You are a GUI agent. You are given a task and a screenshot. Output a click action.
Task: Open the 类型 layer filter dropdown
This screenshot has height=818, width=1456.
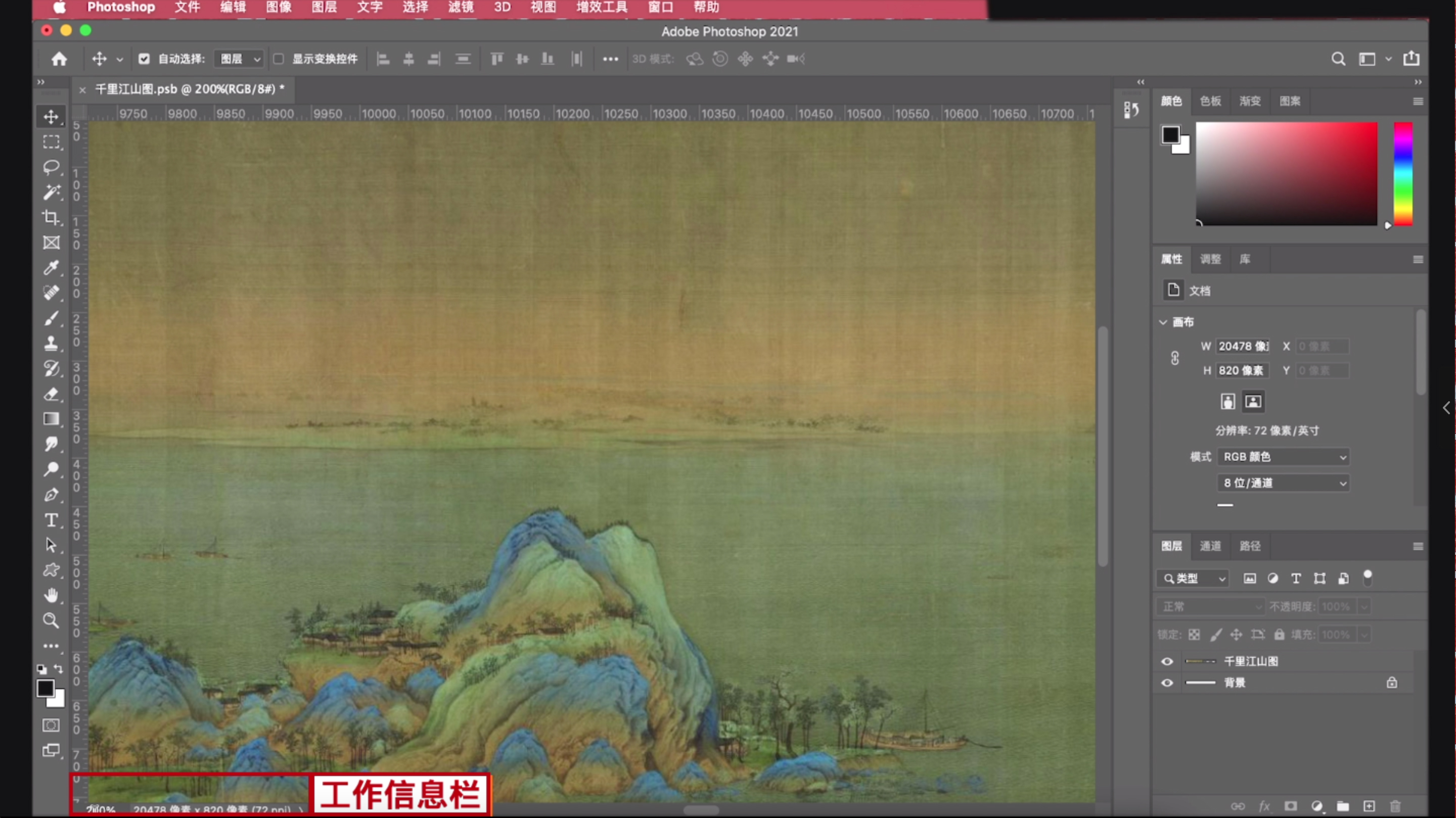(x=1193, y=579)
